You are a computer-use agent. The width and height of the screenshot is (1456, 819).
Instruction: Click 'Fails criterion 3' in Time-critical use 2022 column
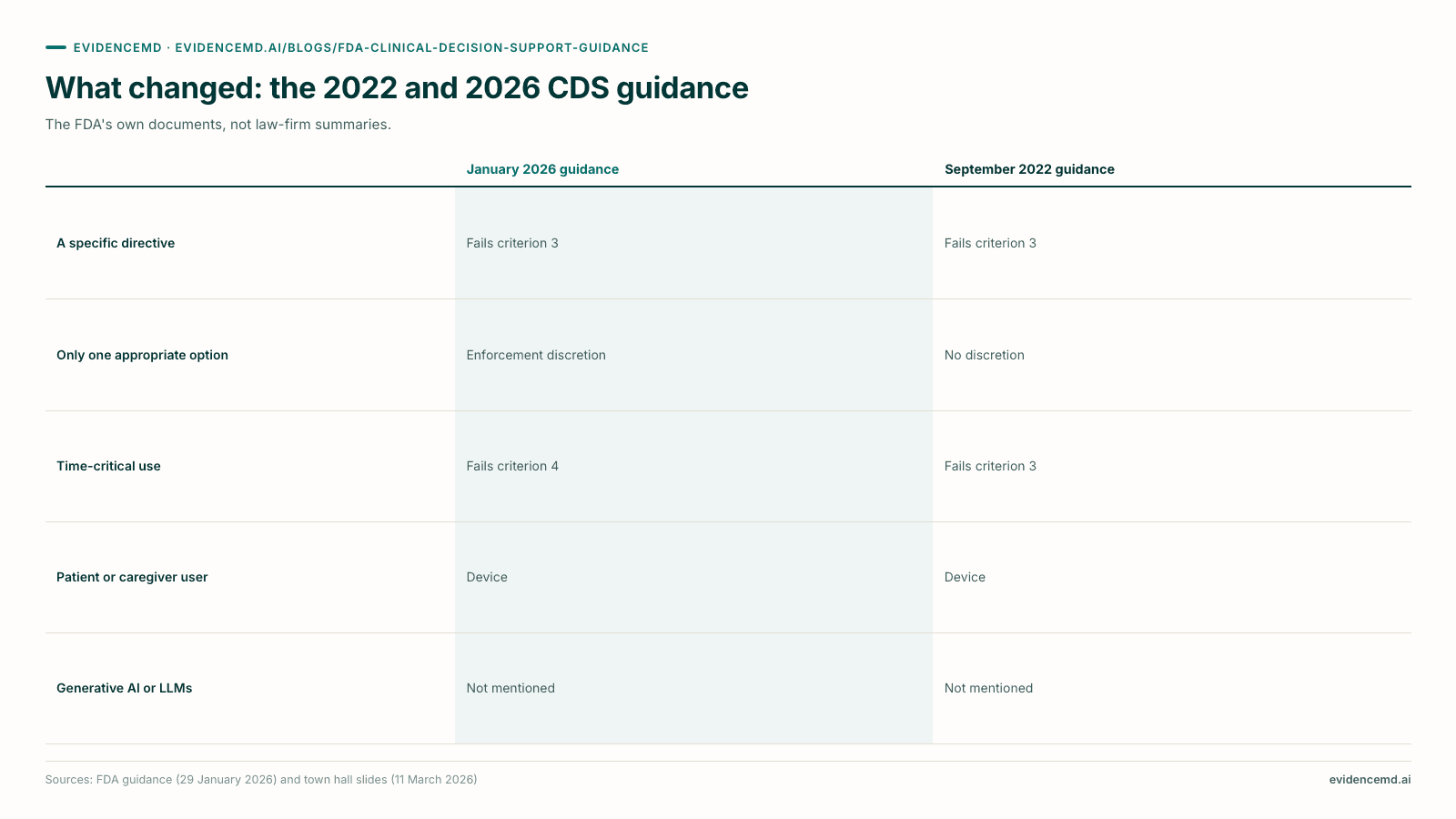[x=990, y=466]
